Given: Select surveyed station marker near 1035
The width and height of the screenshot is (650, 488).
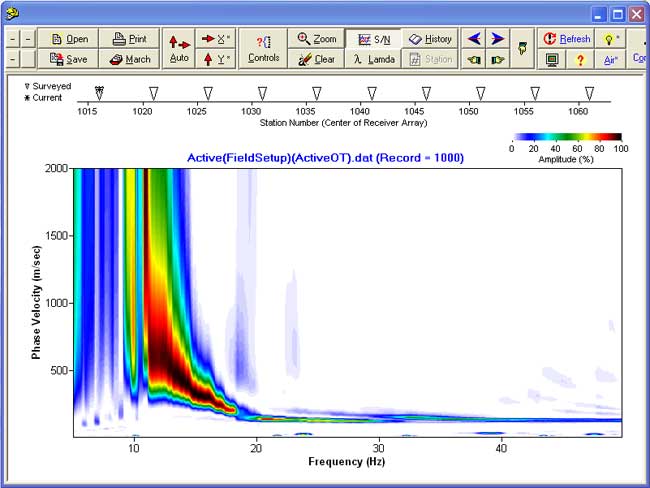Looking at the screenshot, I should click(317, 93).
